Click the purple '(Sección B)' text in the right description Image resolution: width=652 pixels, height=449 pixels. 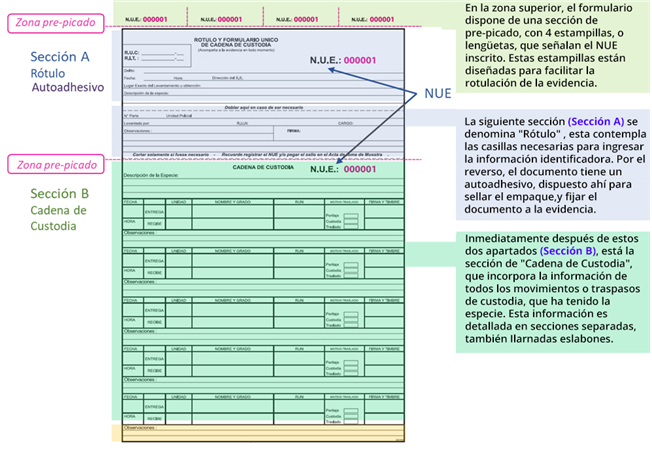pos(568,251)
